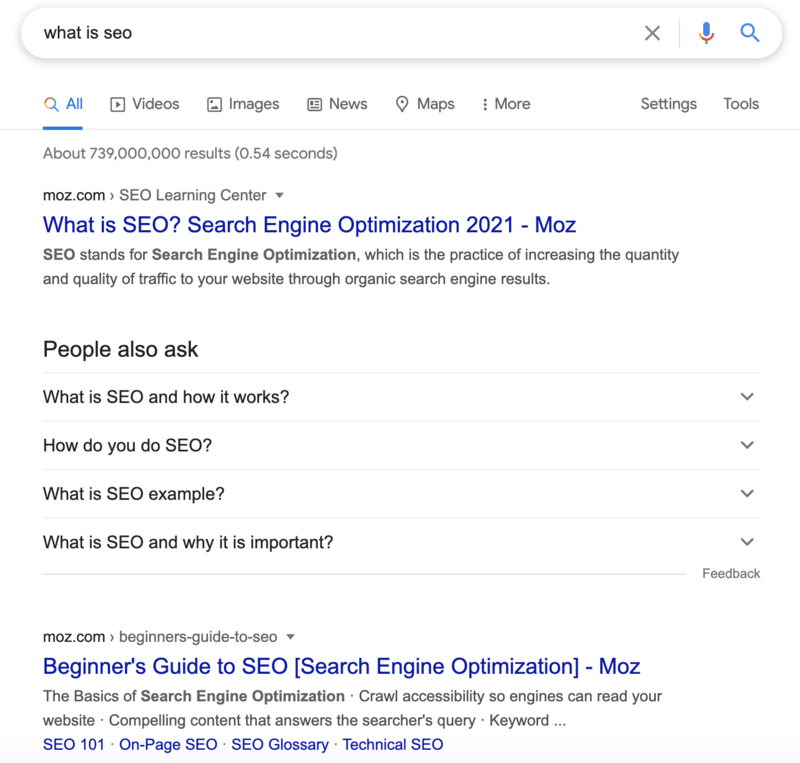Click the Feedback link
The height and width of the screenshot is (763, 800).
[733, 573]
